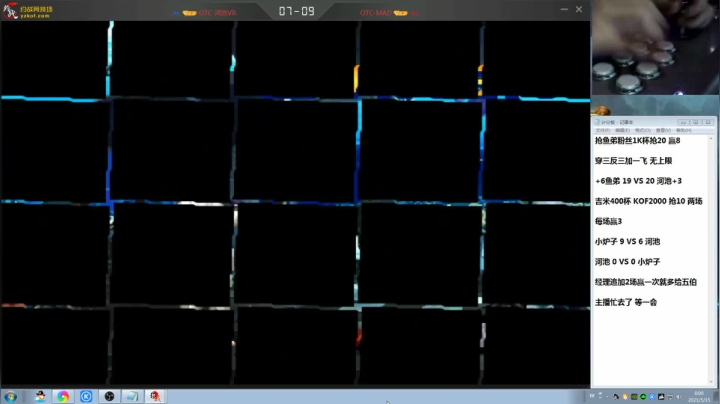This screenshot has width=720, height=404.
Task: Open the QQ penguin taskbar icon
Action: [40, 396]
